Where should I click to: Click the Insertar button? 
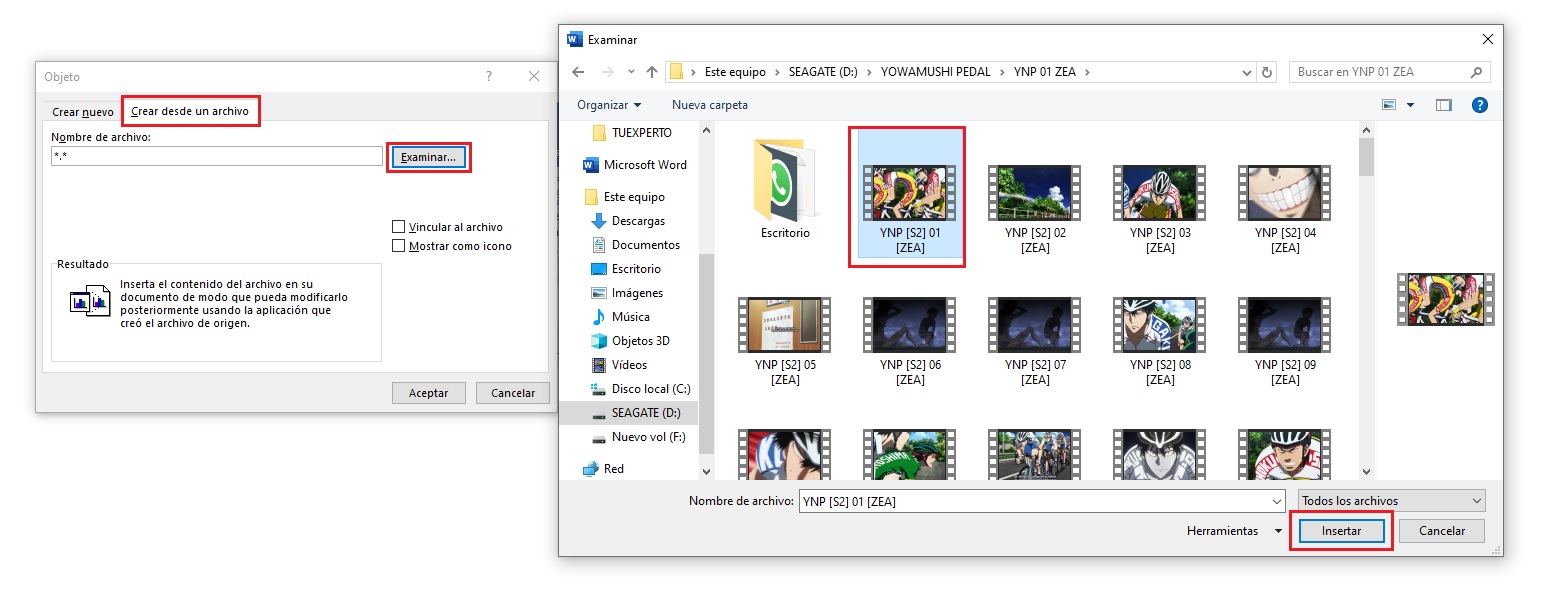click(x=1341, y=531)
